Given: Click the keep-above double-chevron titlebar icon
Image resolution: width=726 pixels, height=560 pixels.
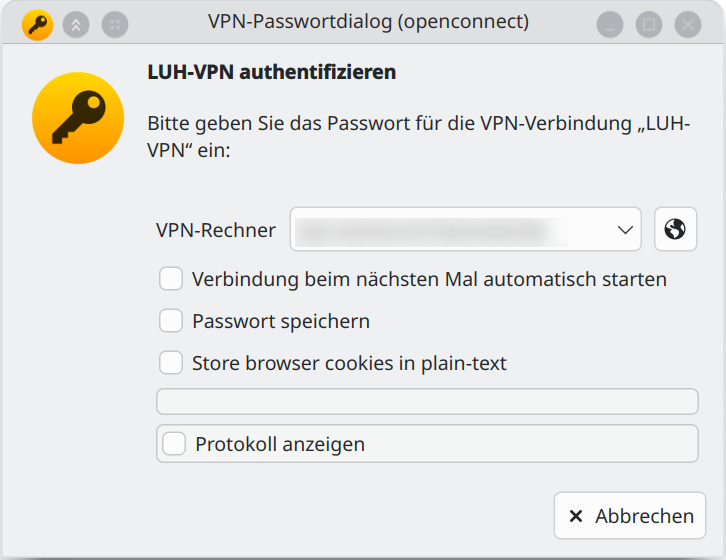Looking at the screenshot, I should point(76,24).
